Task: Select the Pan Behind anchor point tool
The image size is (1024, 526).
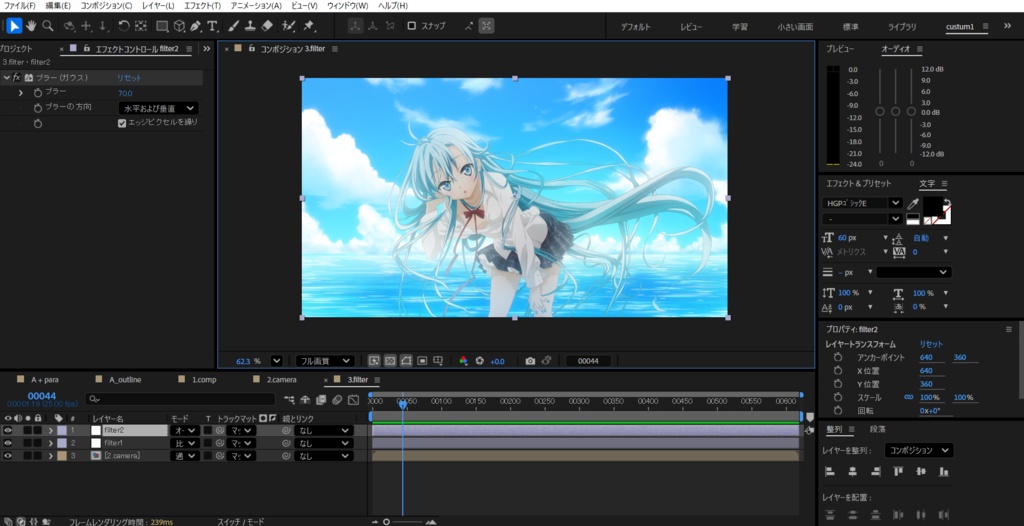Action: (x=140, y=26)
